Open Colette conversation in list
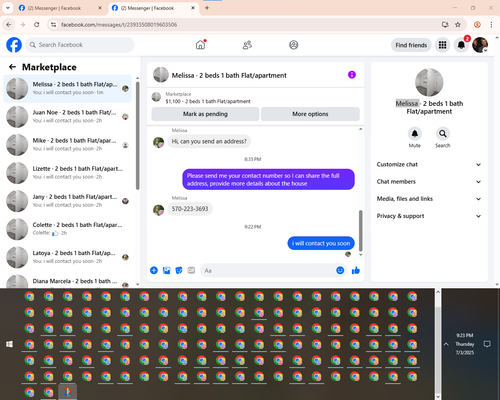 [68, 229]
